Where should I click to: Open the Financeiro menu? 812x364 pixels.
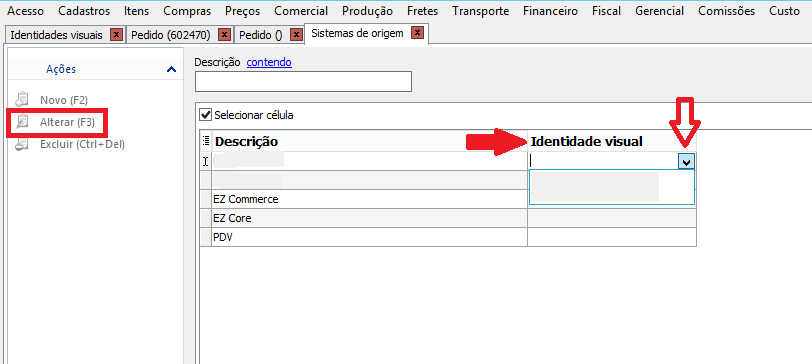point(550,11)
